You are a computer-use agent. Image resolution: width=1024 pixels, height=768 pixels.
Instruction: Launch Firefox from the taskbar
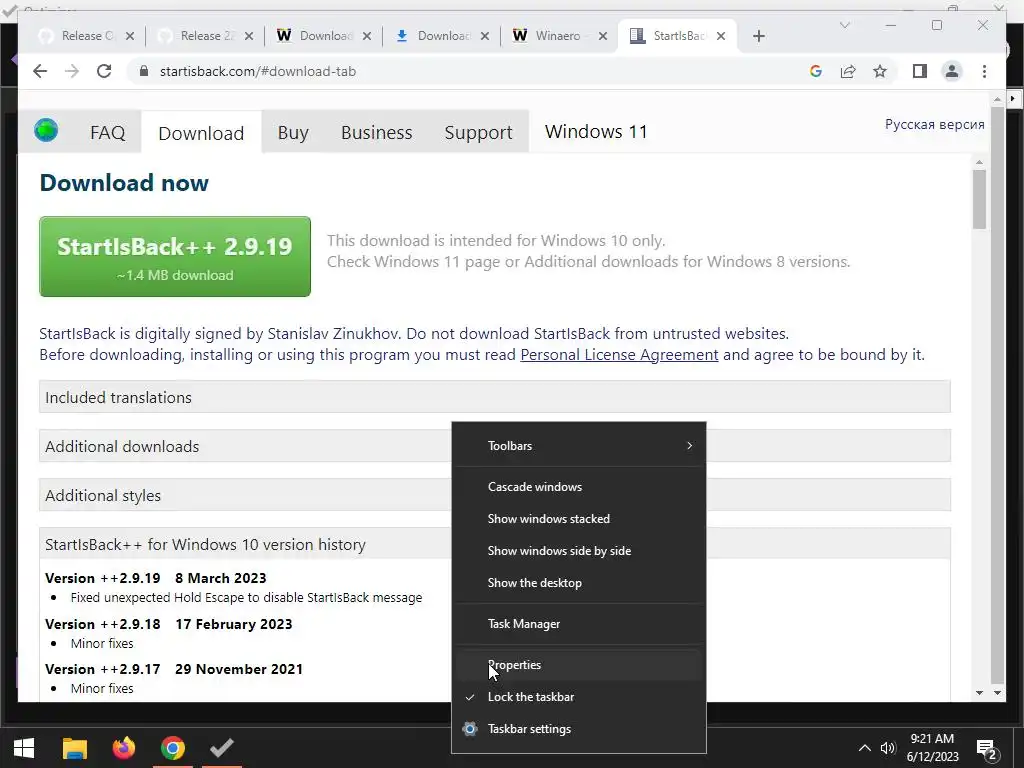coord(123,748)
